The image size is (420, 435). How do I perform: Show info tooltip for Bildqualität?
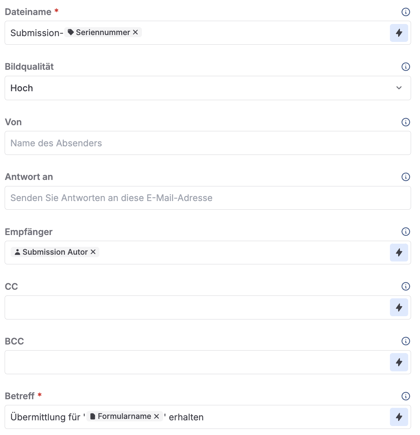405,67
